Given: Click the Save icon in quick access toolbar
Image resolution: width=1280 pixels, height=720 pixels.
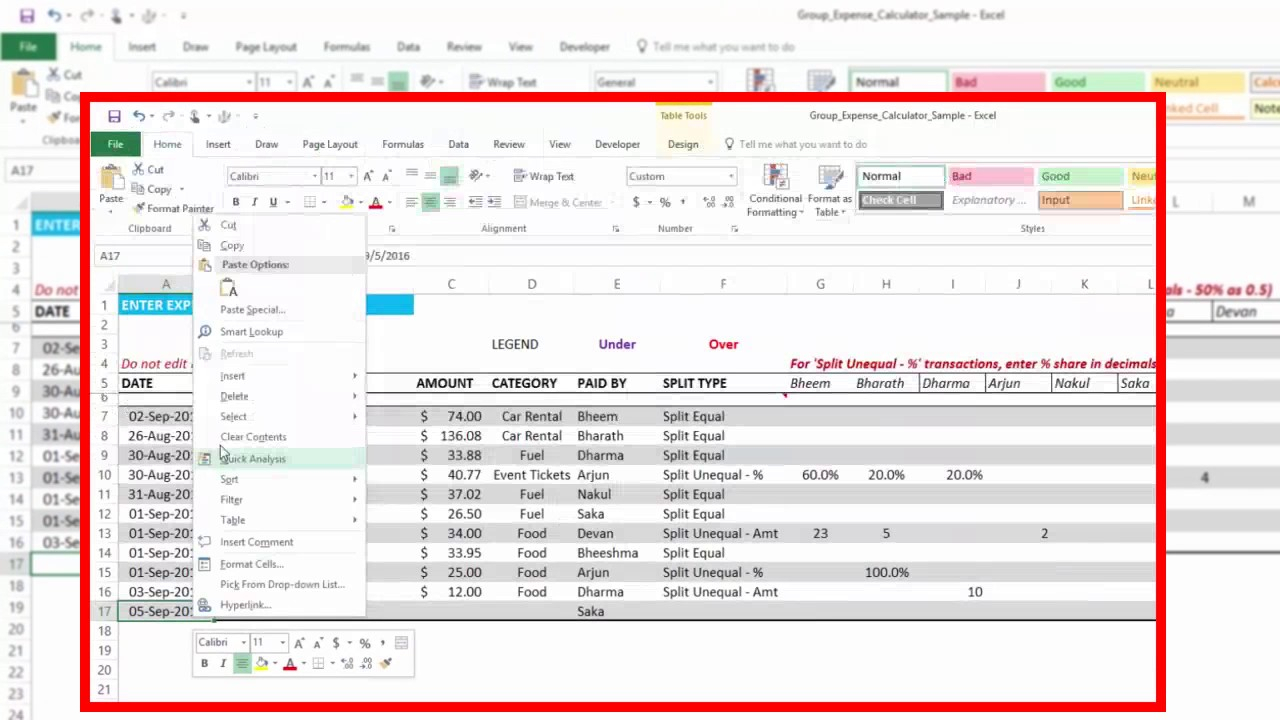Looking at the screenshot, I should pyautogui.click(x=114, y=116).
